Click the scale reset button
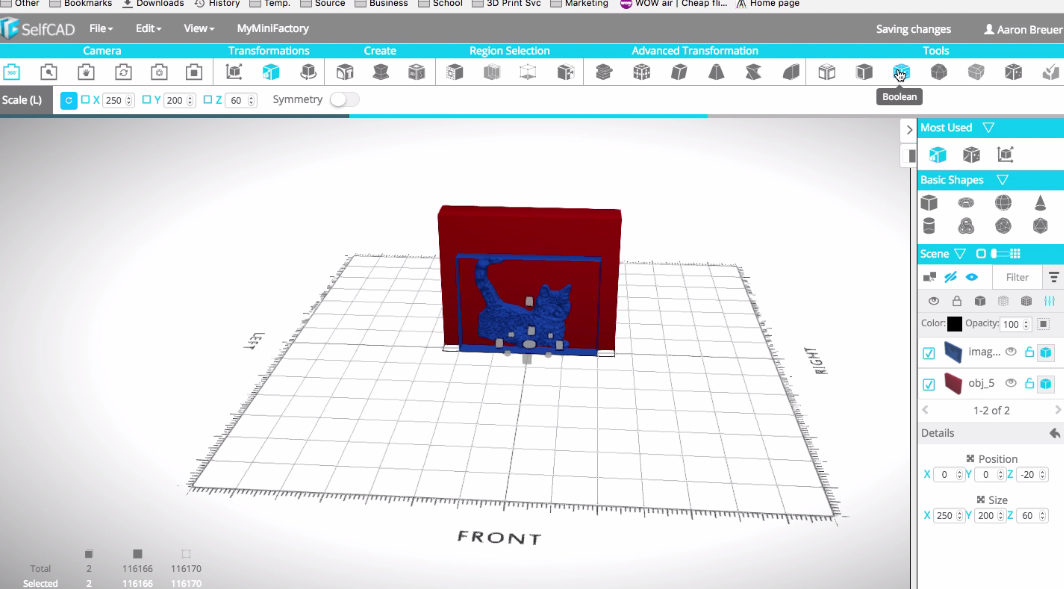1064x589 pixels. pos(69,100)
